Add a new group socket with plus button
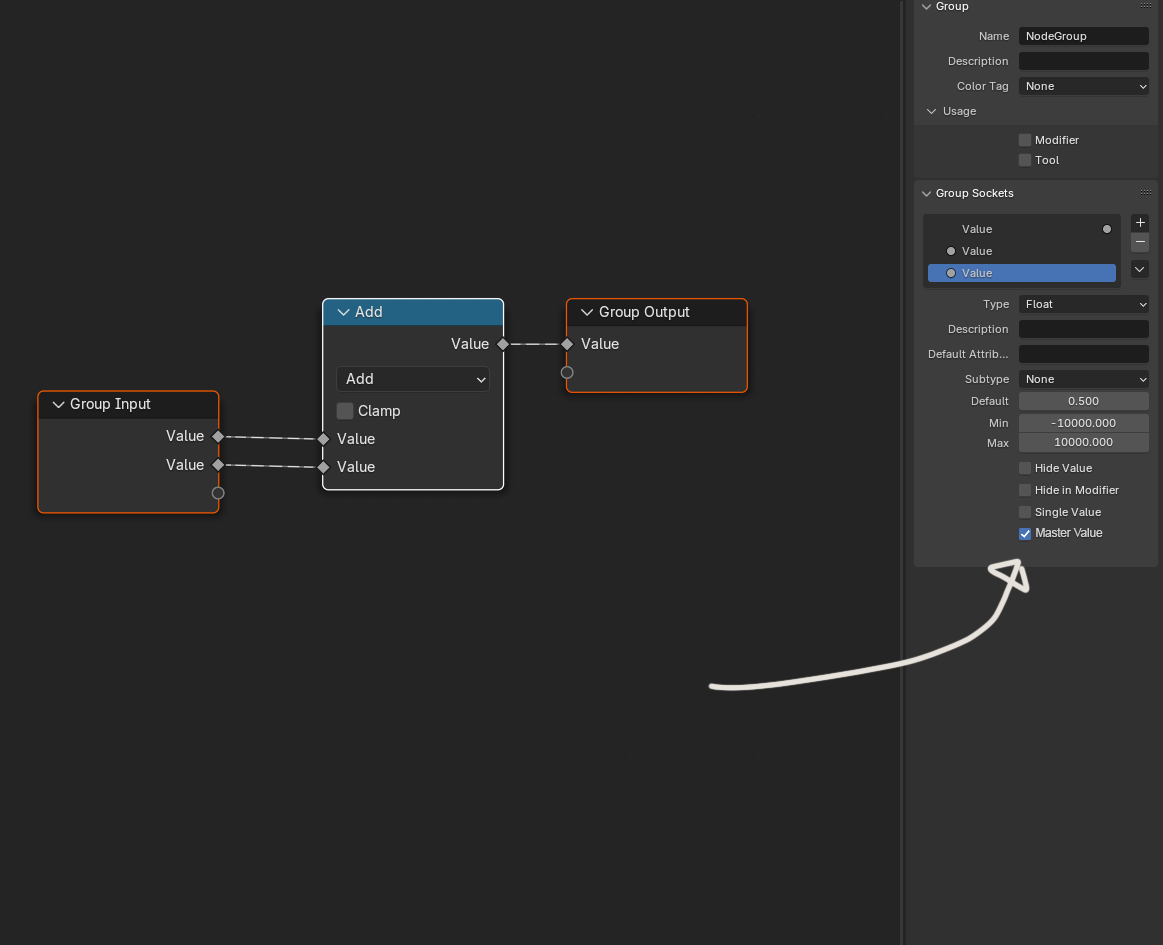This screenshot has height=945, width=1163. click(1140, 223)
